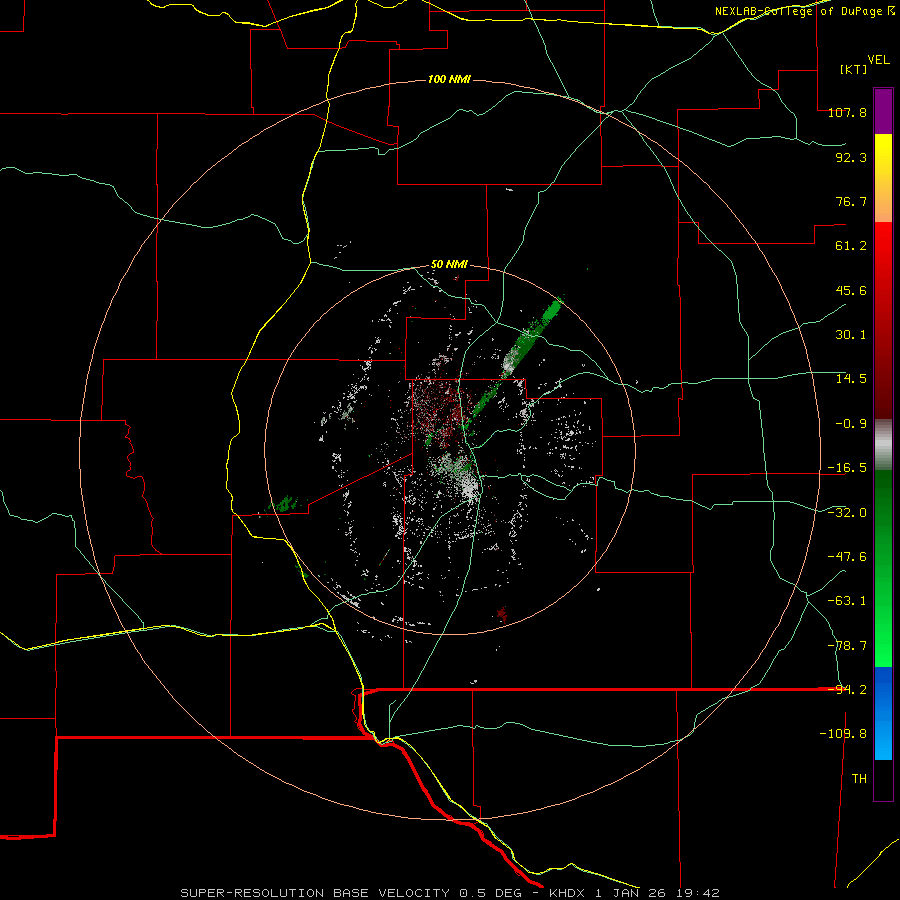Click the TH legend label

click(x=859, y=779)
